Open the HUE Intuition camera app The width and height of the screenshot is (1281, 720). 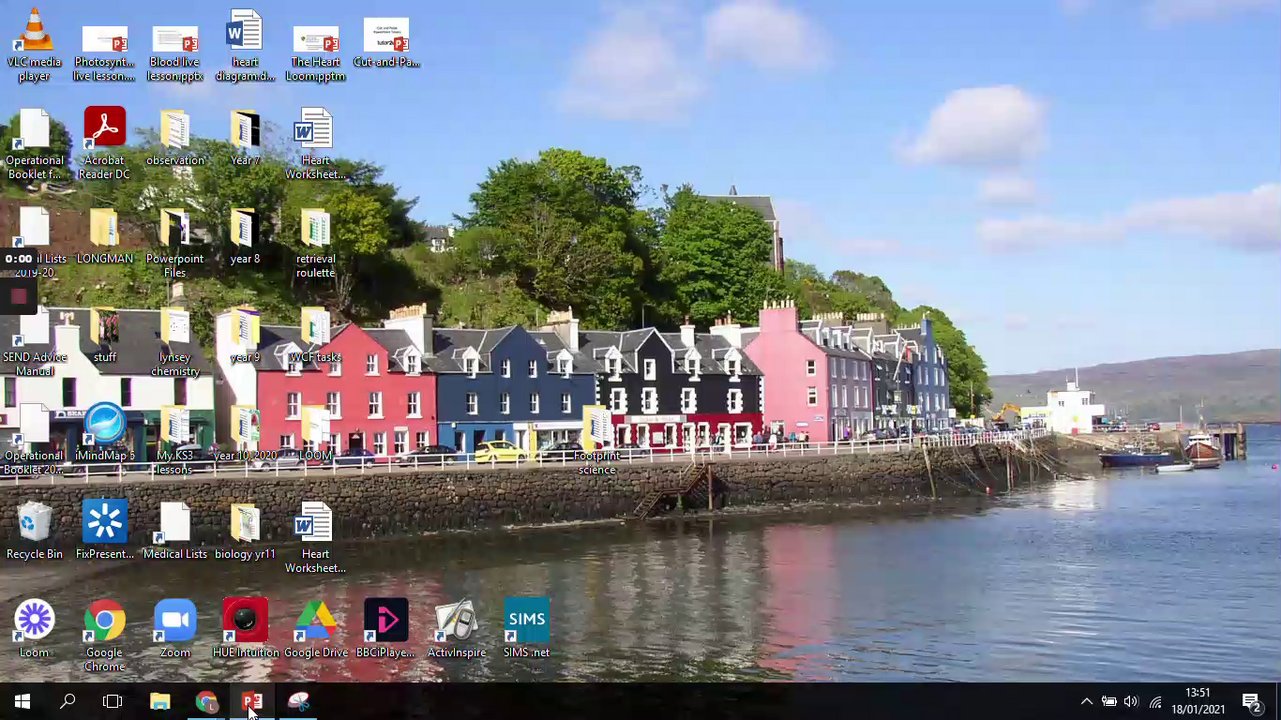pos(245,622)
